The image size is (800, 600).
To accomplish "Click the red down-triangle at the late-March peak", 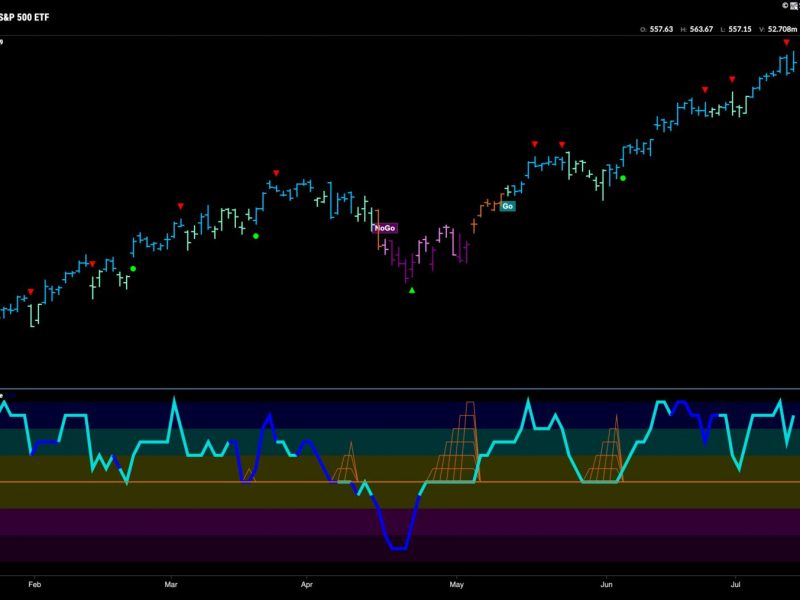I will [x=276, y=173].
